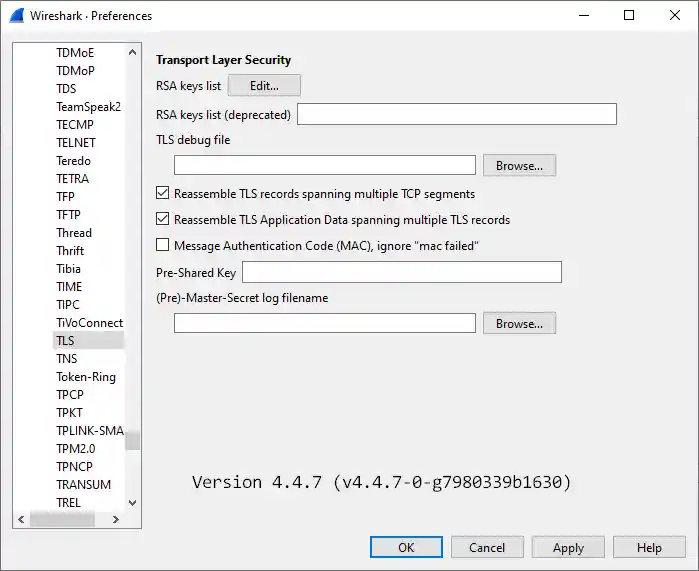The image size is (699, 571).
Task: Select Teredo protocol
Action: (73, 160)
